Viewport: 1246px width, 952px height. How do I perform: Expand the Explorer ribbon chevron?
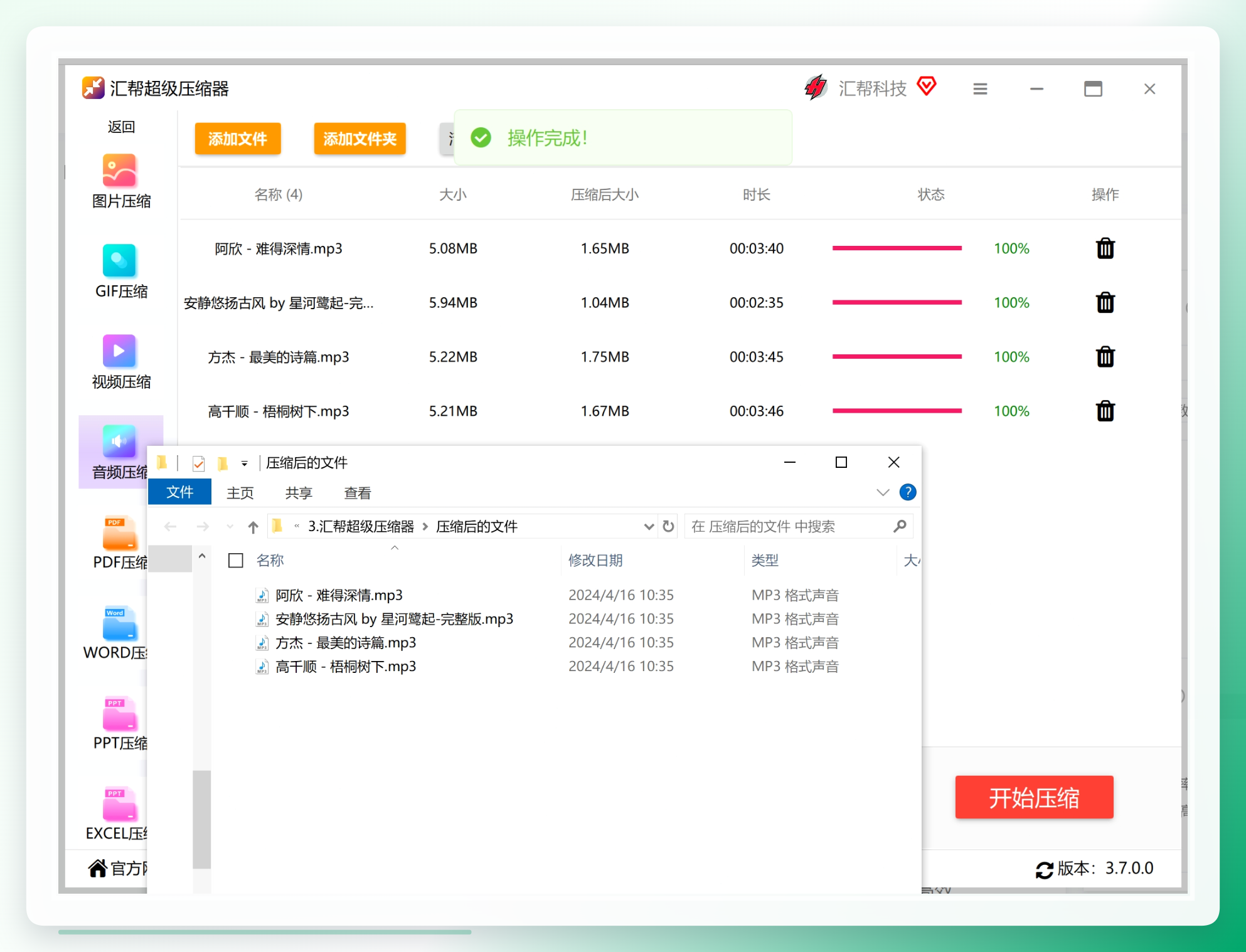[883, 492]
